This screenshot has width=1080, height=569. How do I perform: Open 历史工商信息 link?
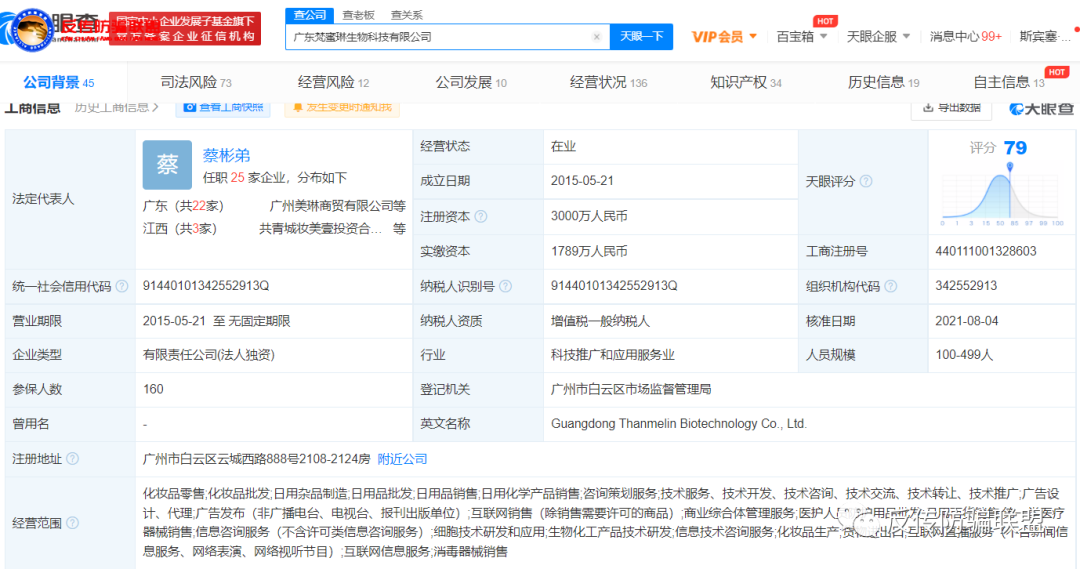[x=116, y=107]
